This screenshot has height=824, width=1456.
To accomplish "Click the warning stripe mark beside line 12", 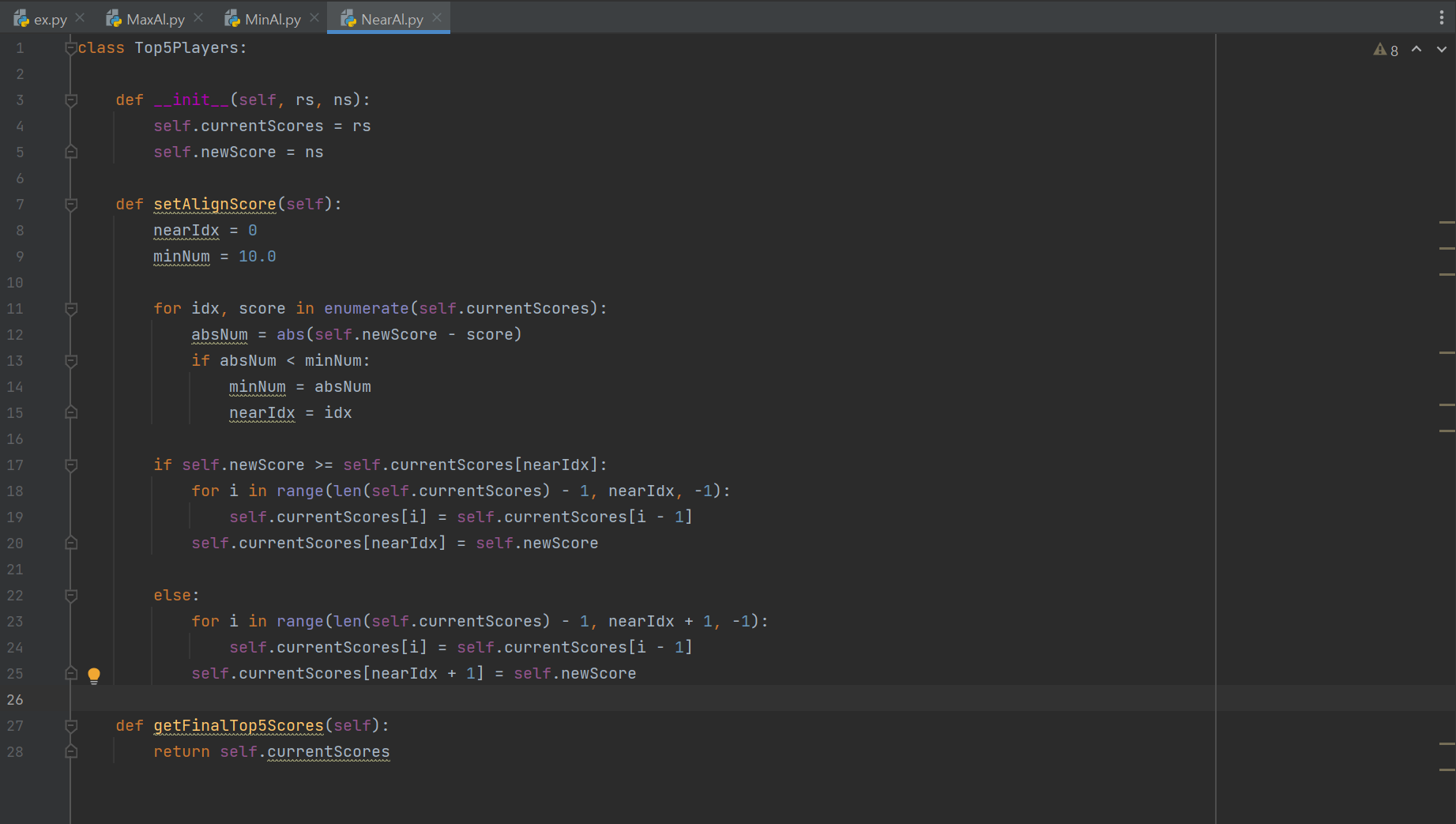I will (1447, 352).
